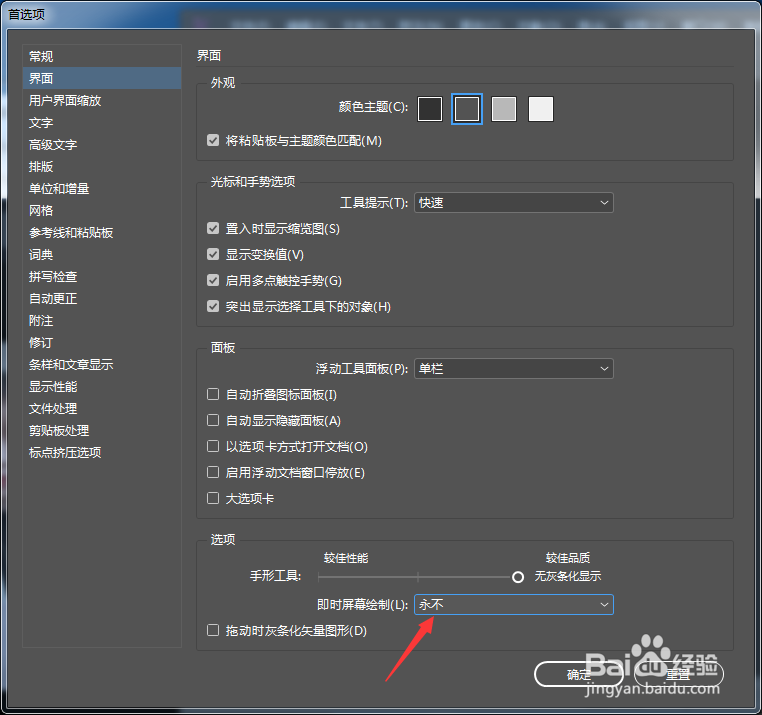Open 标点挤压选项 category

102,453
